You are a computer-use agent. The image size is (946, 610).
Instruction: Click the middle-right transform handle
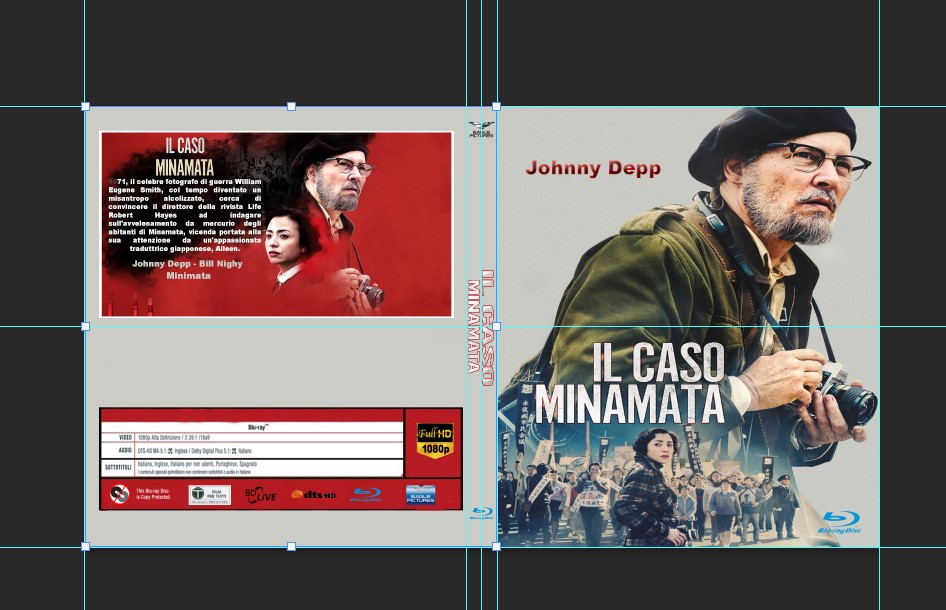coord(497,326)
